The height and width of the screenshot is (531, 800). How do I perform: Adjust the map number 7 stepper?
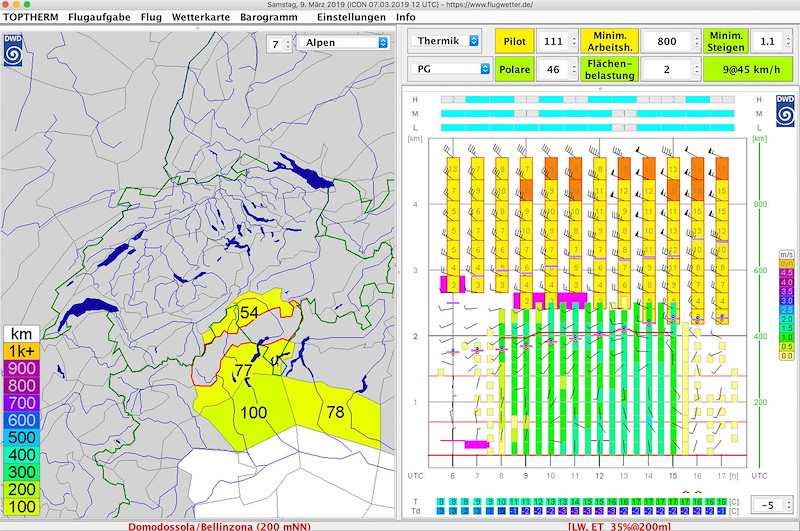[288, 44]
